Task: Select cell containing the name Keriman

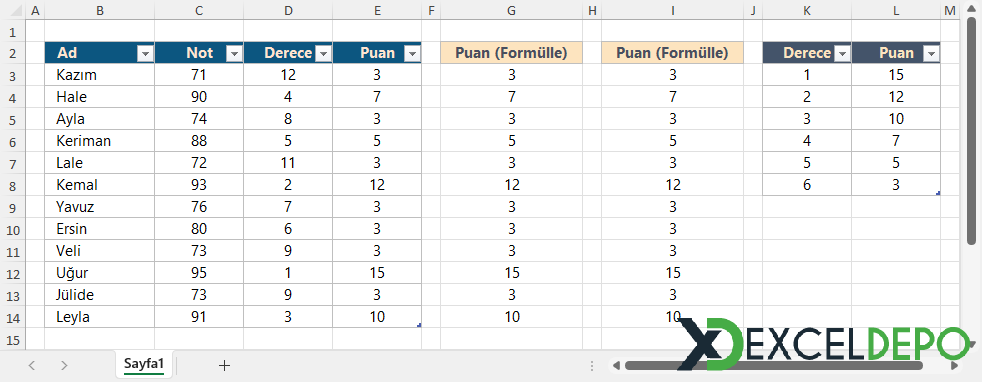Action: click(100, 141)
